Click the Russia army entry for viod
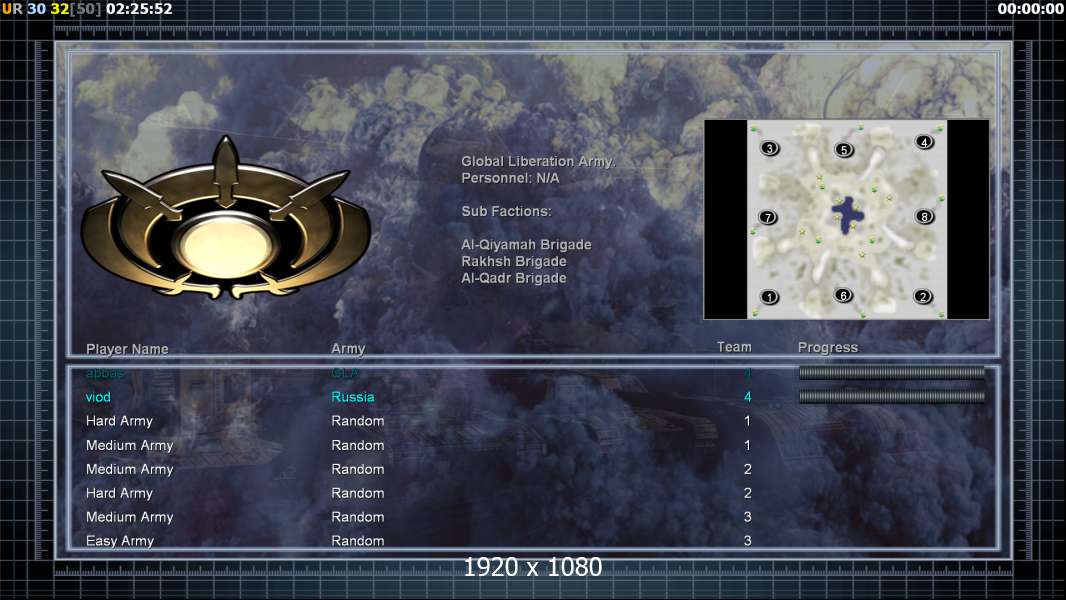1066x600 pixels. point(353,397)
